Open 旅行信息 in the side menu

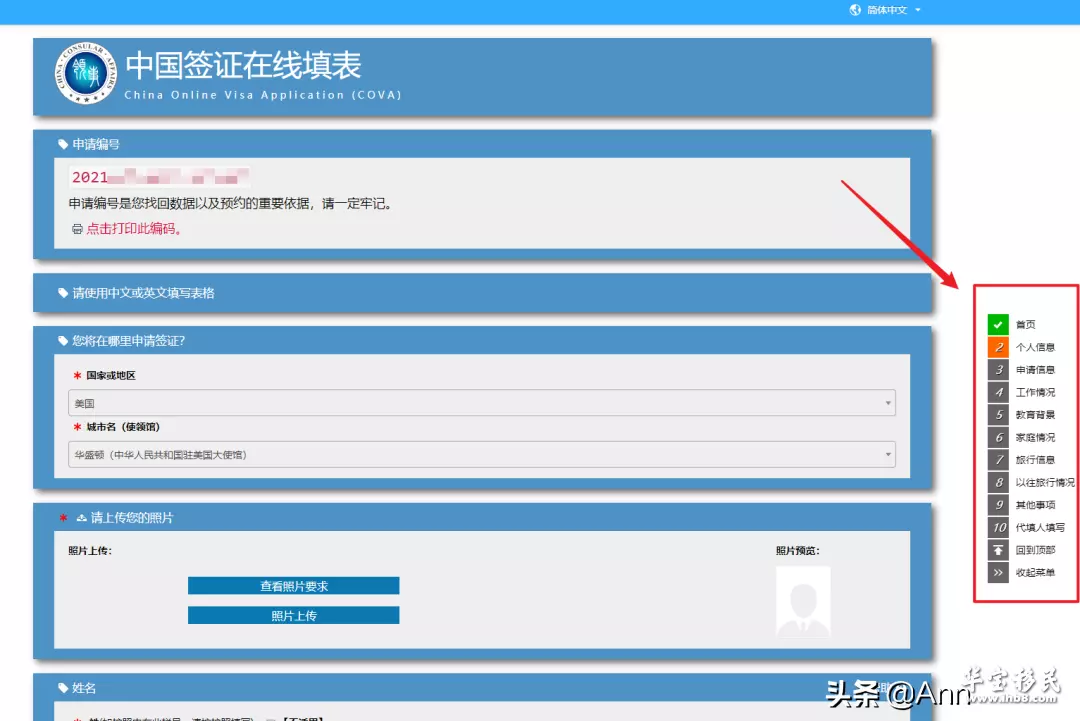click(x=1035, y=460)
